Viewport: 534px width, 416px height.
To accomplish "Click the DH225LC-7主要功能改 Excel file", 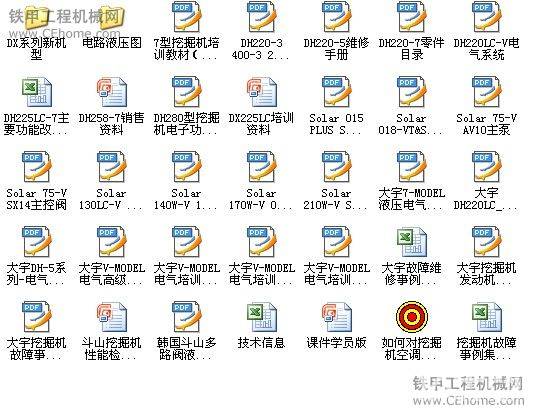I will click(x=36, y=92).
